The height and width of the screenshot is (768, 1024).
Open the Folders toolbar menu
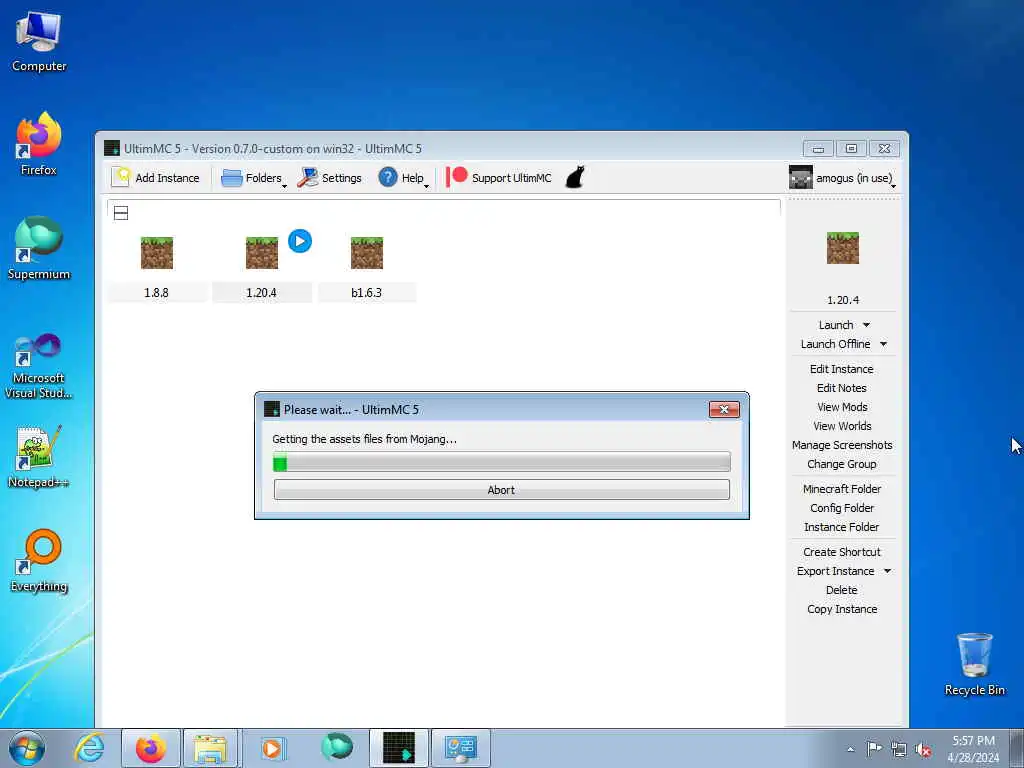[253, 178]
